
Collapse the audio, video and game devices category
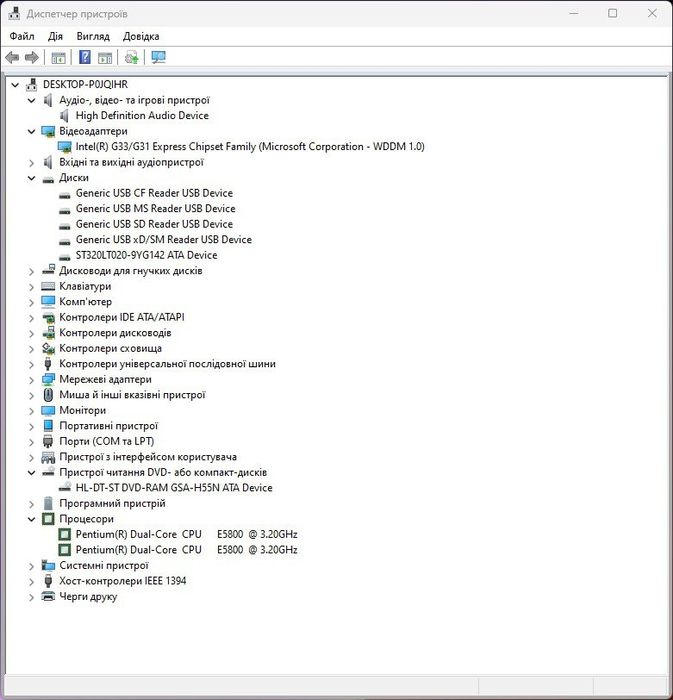click(x=31, y=100)
